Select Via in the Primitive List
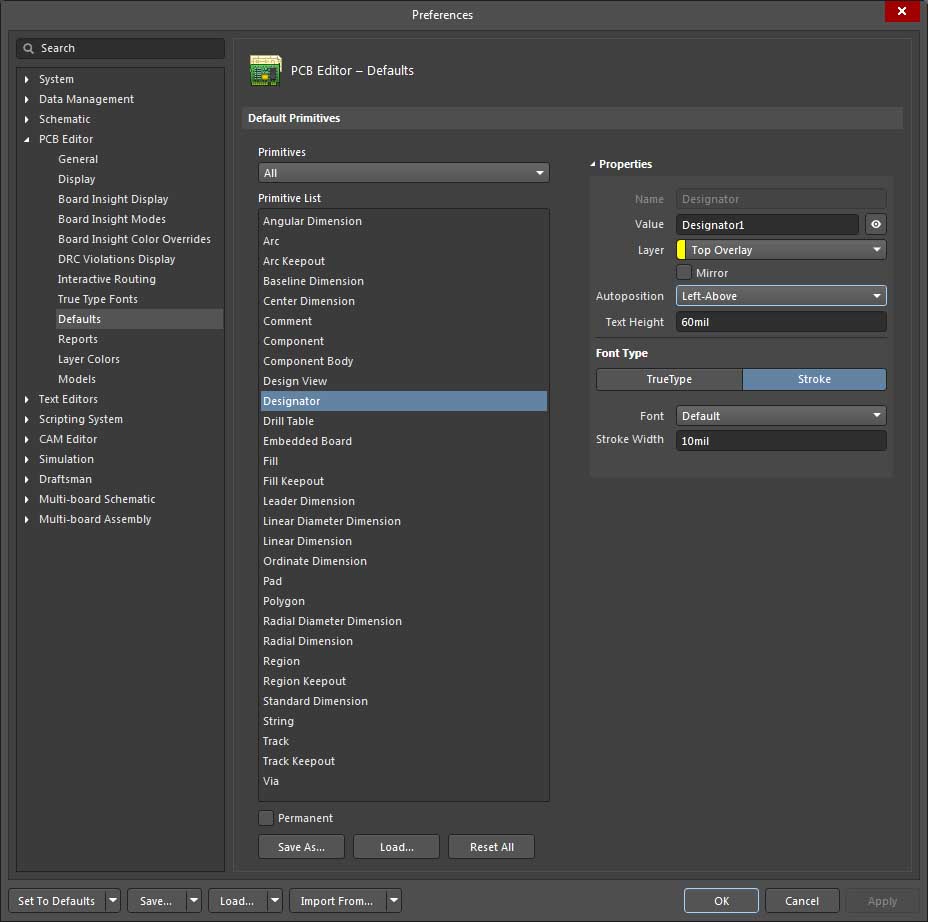 click(271, 781)
